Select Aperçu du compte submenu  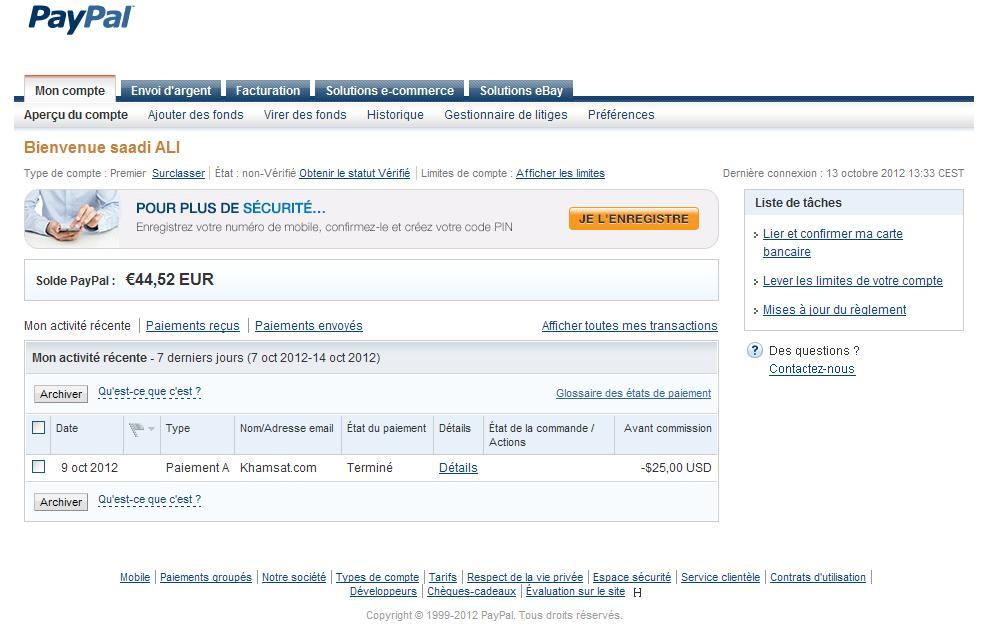(76, 115)
